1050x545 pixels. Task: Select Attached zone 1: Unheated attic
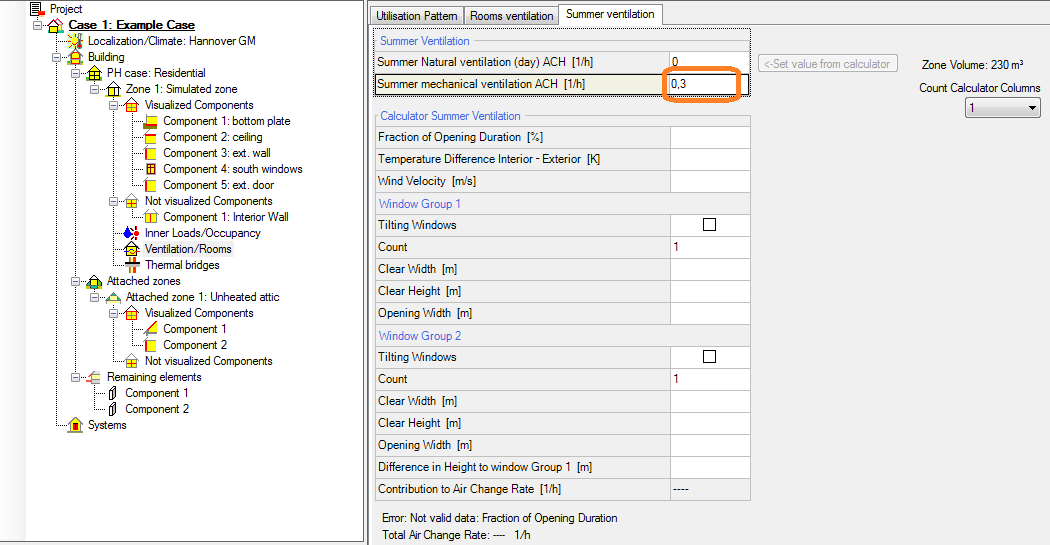(x=202, y=297)
